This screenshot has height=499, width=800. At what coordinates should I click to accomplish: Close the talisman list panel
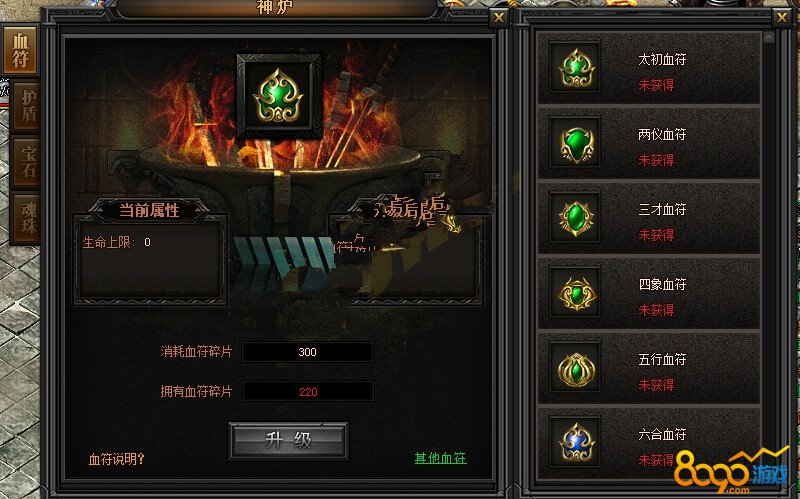click(x=782, y=18)
